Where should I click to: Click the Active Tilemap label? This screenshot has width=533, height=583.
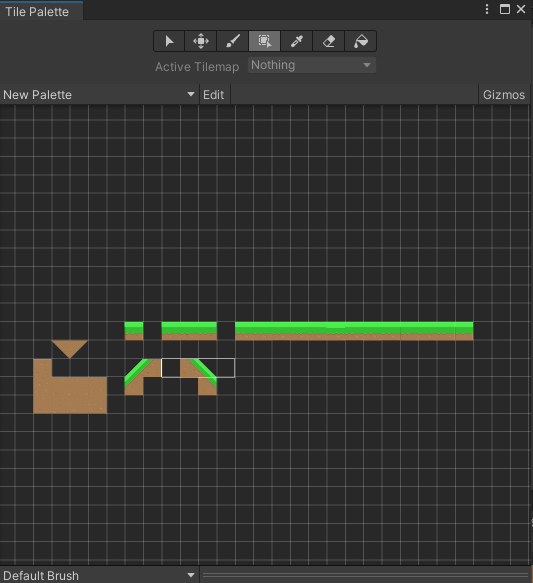(x=197, y=67)
